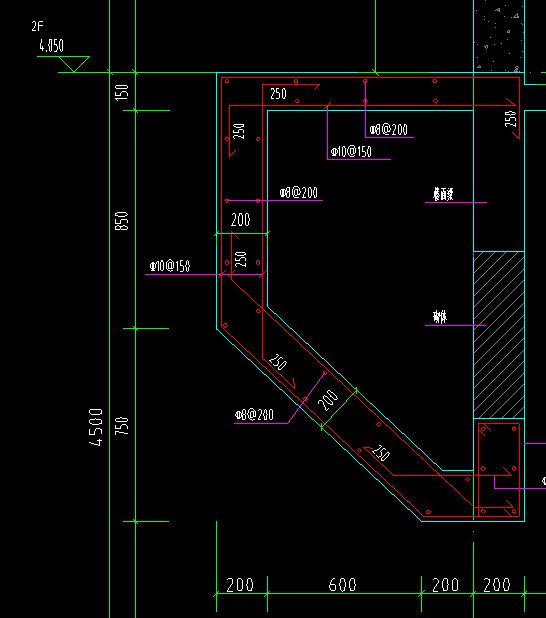Select the 砌体 masonry label
This screenshot has width=546, height=618.
pyautogui.click(x=440, y=316)
